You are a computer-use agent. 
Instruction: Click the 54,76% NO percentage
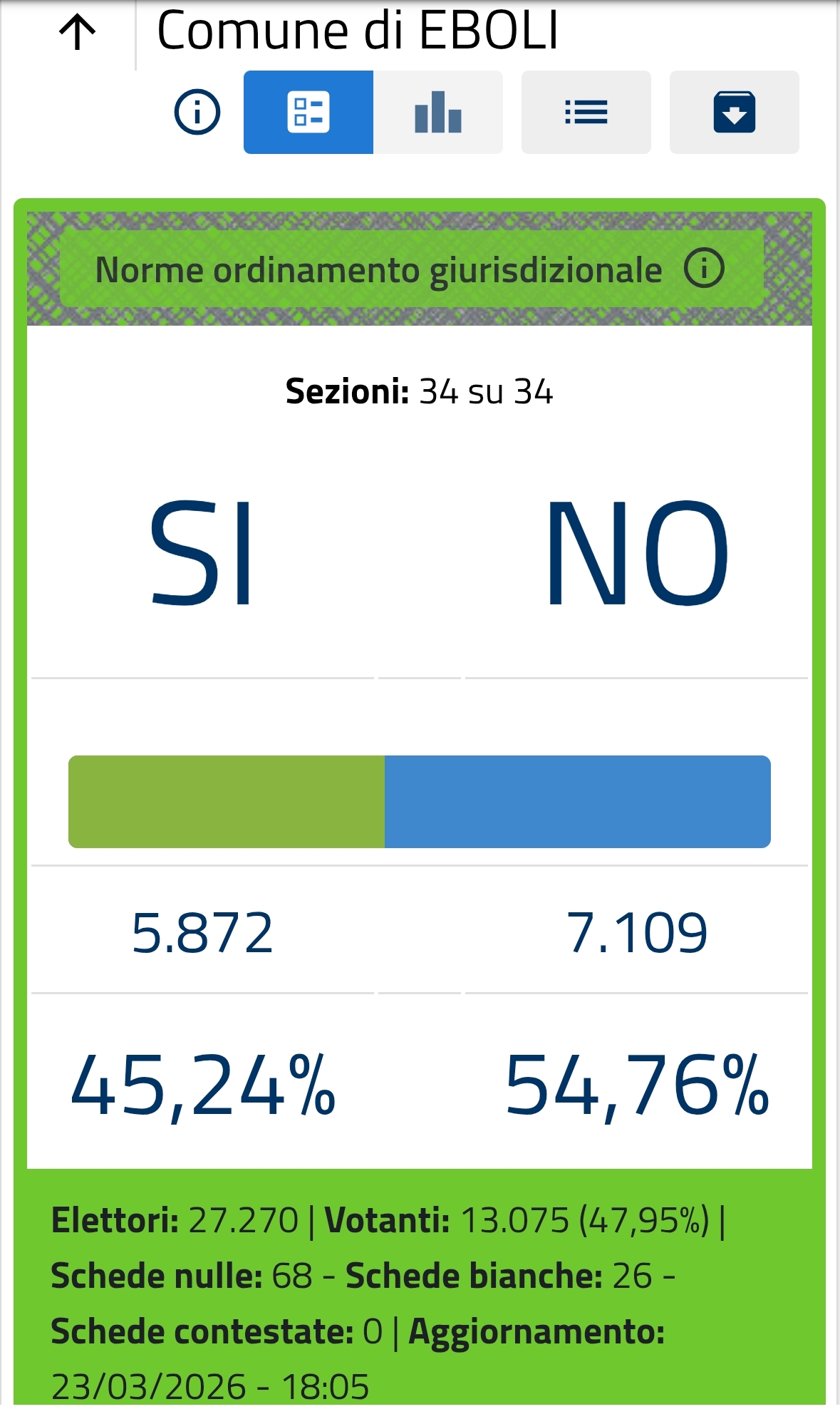pyautogui.click(x=637, y=1086)
